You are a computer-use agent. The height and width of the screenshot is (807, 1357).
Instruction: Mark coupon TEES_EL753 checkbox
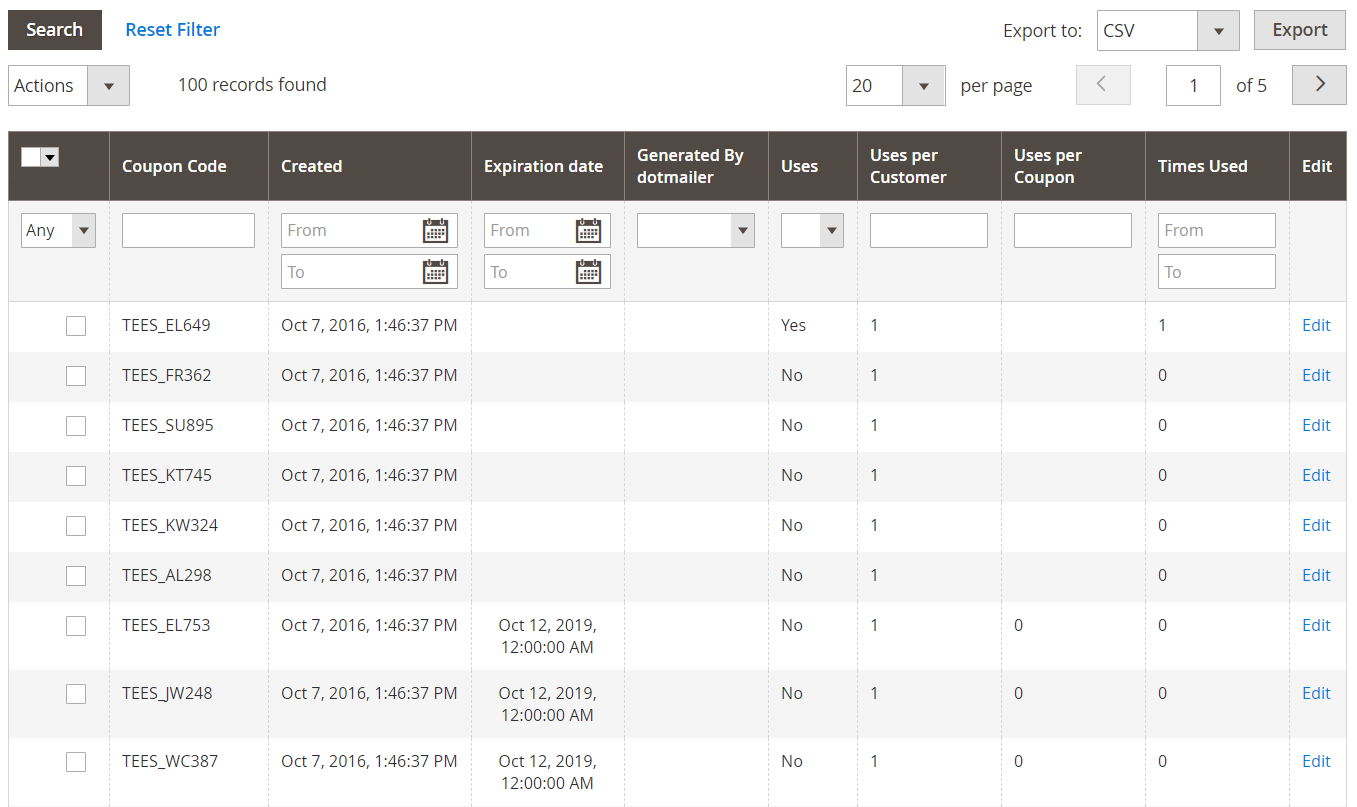[x=76, y=626]
